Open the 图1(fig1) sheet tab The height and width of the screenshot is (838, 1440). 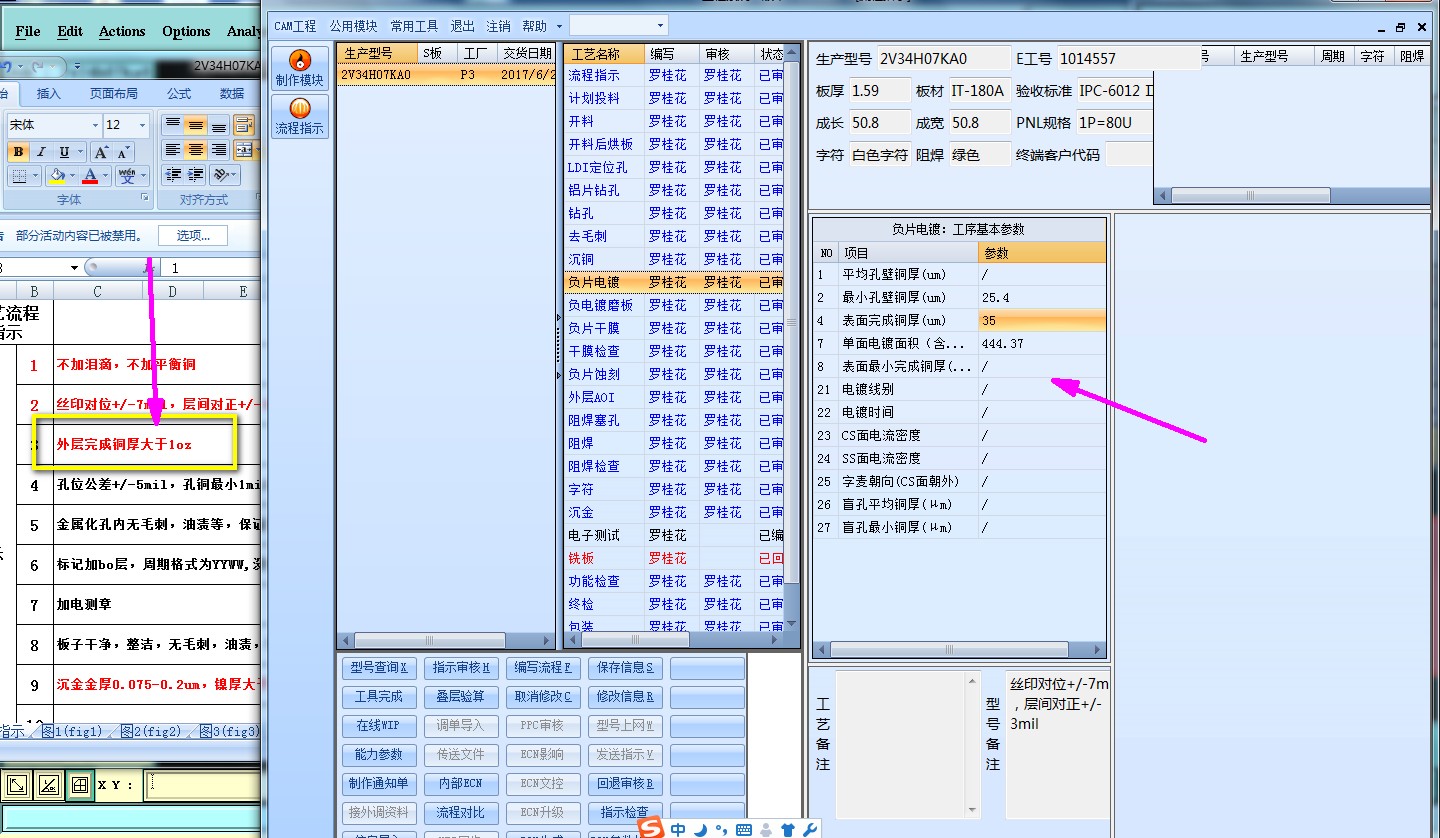(x=72, y=731)
